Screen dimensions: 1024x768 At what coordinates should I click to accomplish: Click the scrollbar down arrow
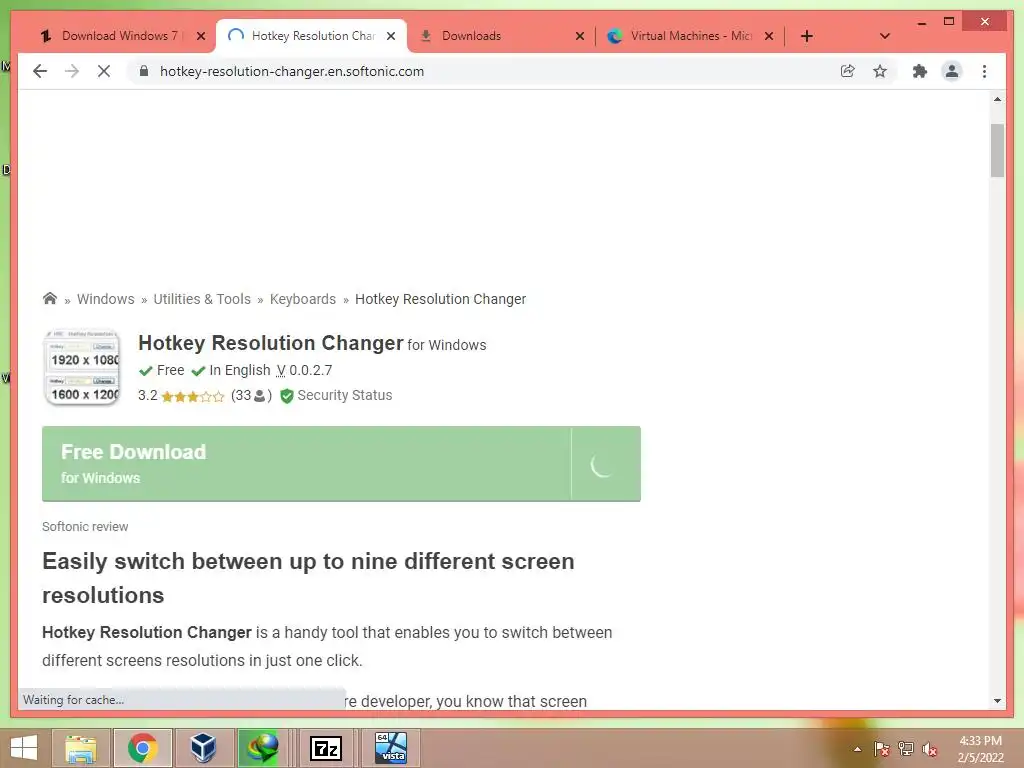pyautogui.click(x=997, y=701)
